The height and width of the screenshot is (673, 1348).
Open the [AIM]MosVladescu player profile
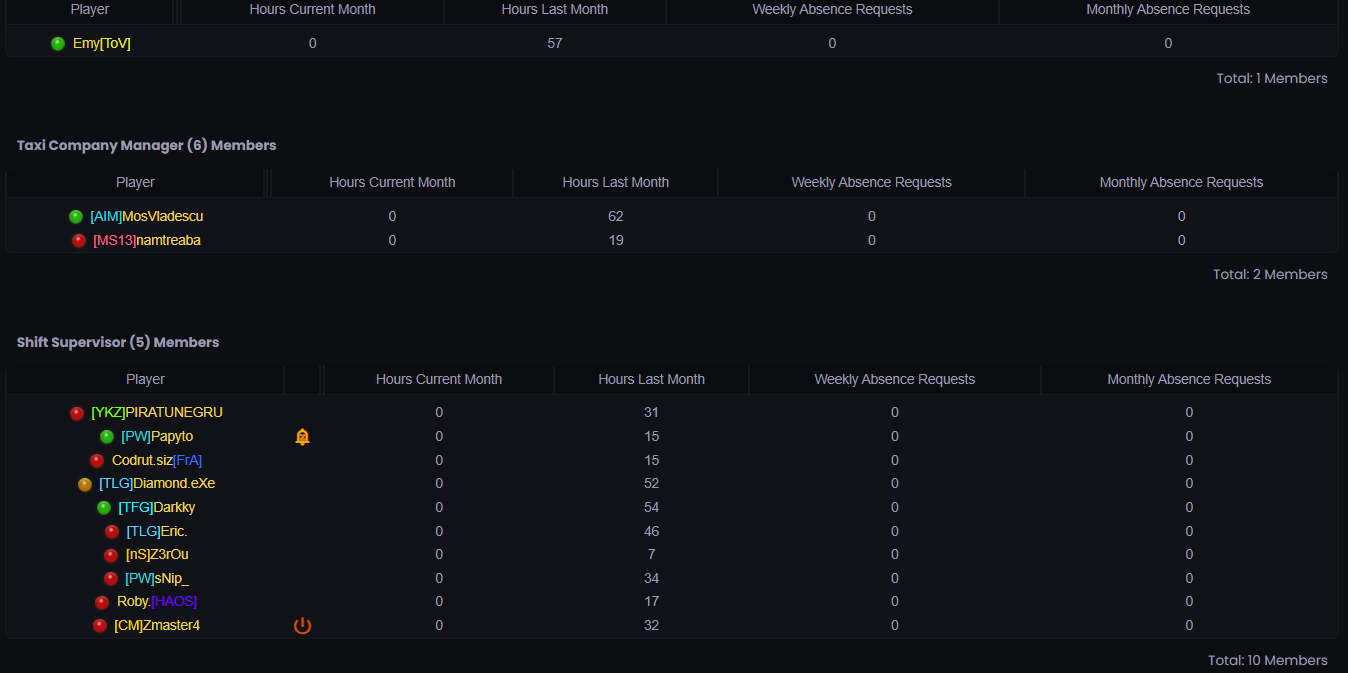pos(146,217)
